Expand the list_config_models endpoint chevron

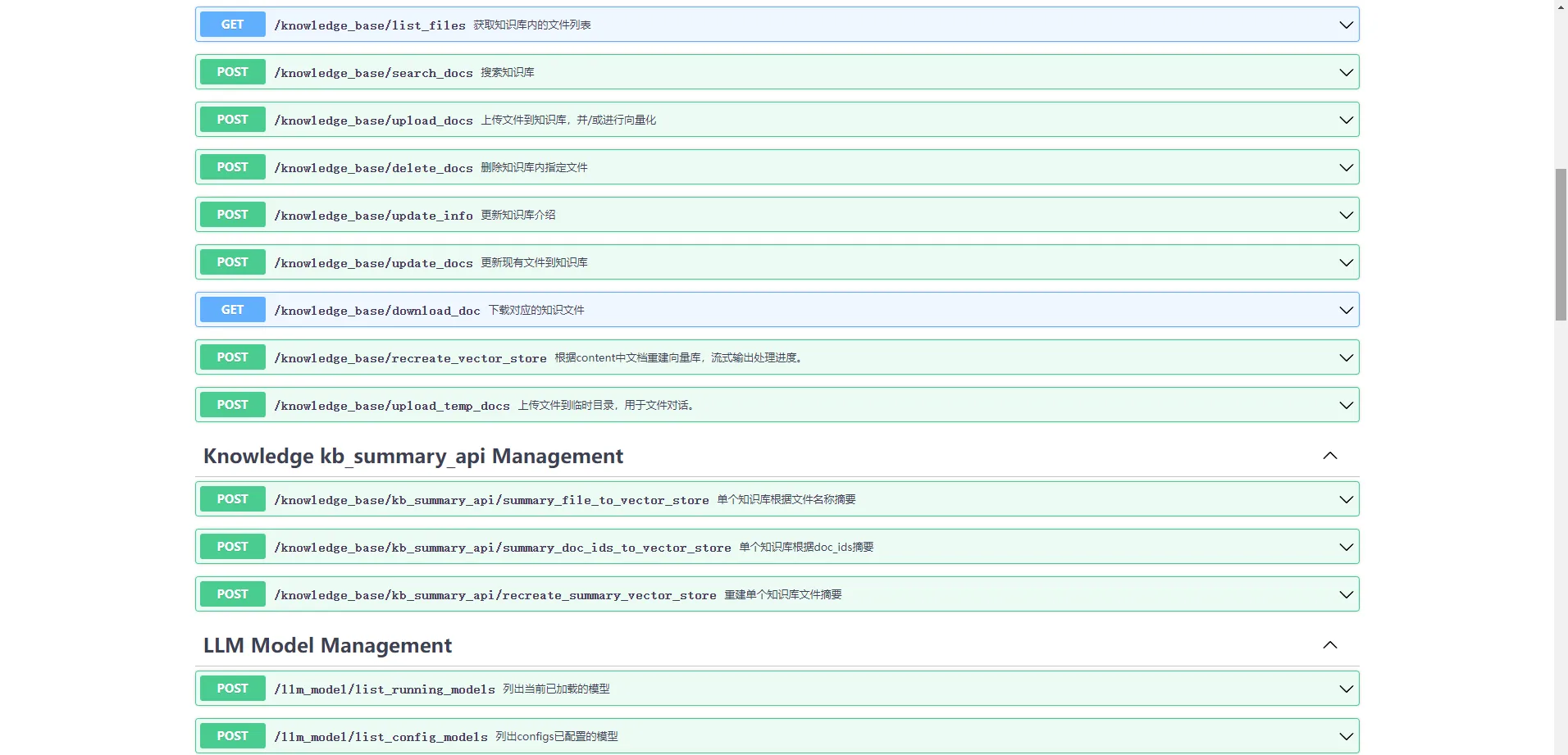[1346, 736]
